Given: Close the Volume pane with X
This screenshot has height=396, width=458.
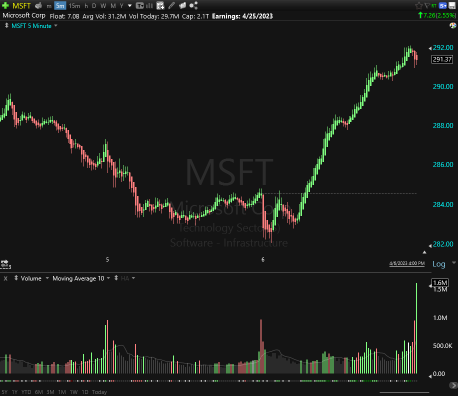Looking at the screenshot, I should [x=5, y=278].
